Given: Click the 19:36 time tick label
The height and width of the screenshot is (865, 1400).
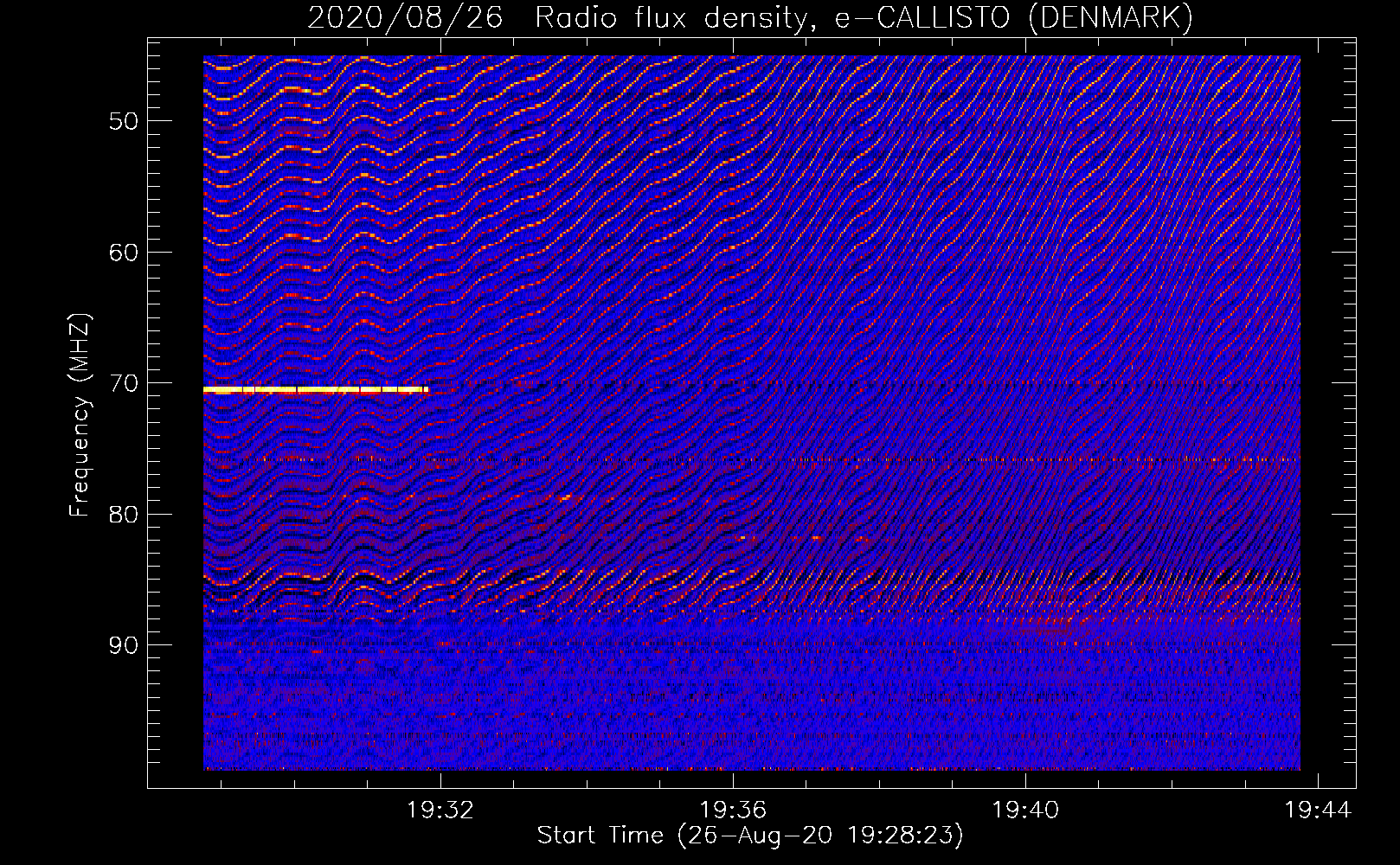Looking at the screenshot, I should [x=733, y=811].
